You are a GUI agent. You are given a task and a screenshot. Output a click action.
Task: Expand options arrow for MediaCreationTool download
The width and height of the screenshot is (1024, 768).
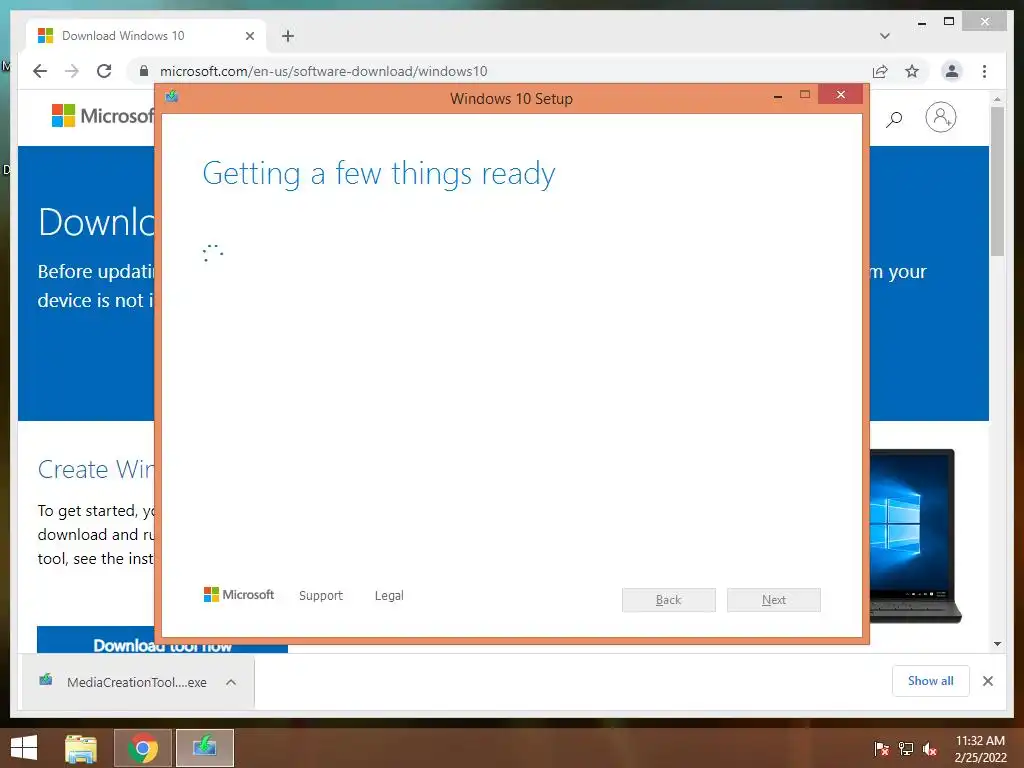click(231, 682)
